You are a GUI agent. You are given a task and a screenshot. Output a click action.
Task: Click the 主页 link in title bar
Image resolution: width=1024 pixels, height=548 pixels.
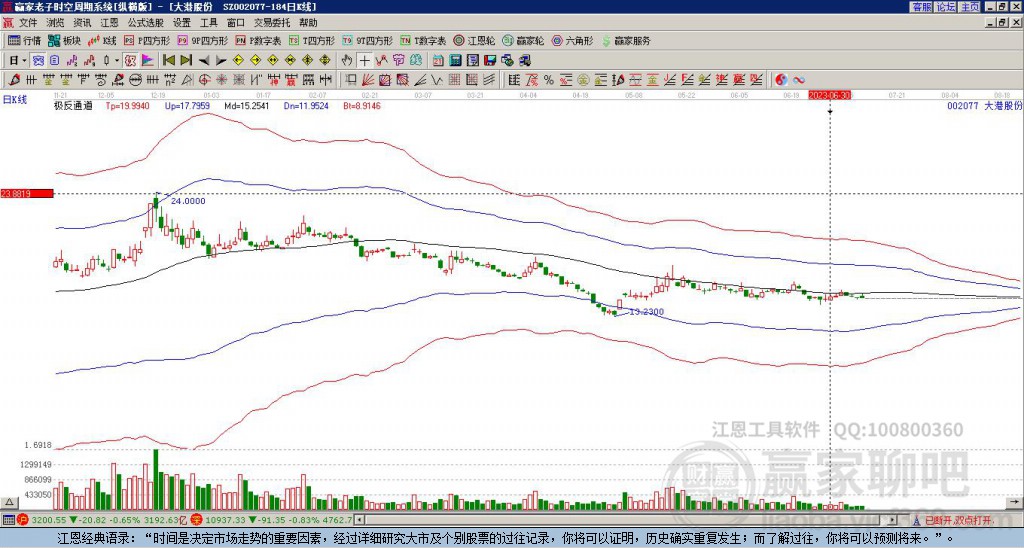[x=970, y=7]
